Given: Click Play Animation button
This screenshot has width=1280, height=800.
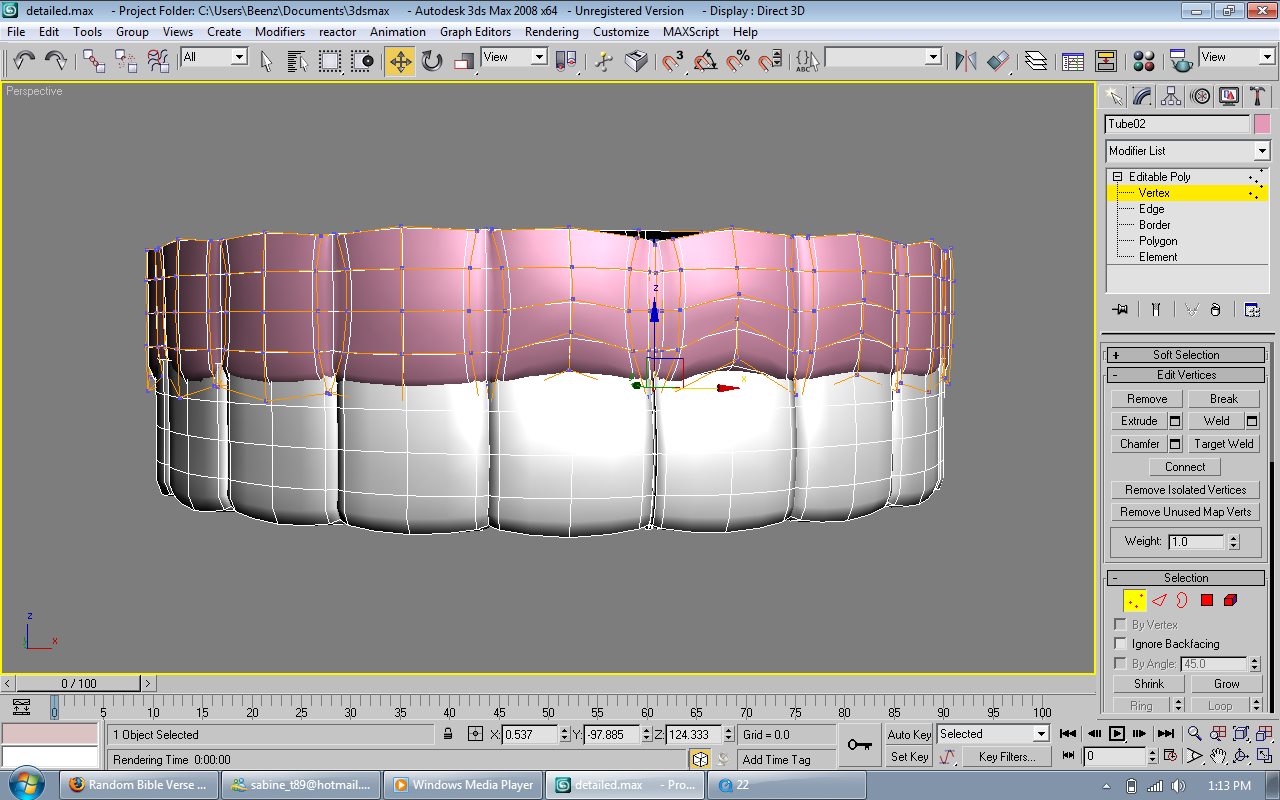Looking at the screenshot, I should [x=1116, y=734].
